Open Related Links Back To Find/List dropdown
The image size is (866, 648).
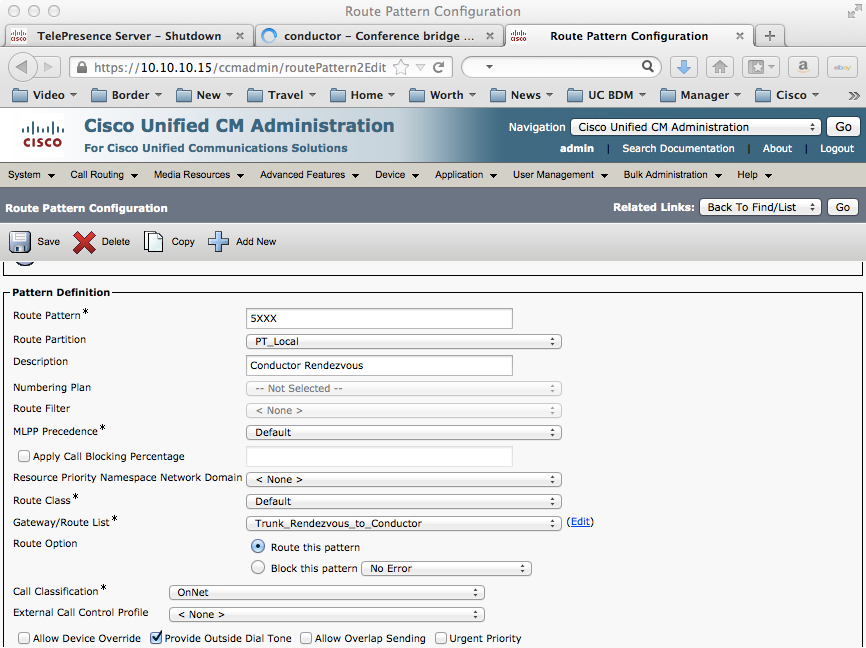760,207
